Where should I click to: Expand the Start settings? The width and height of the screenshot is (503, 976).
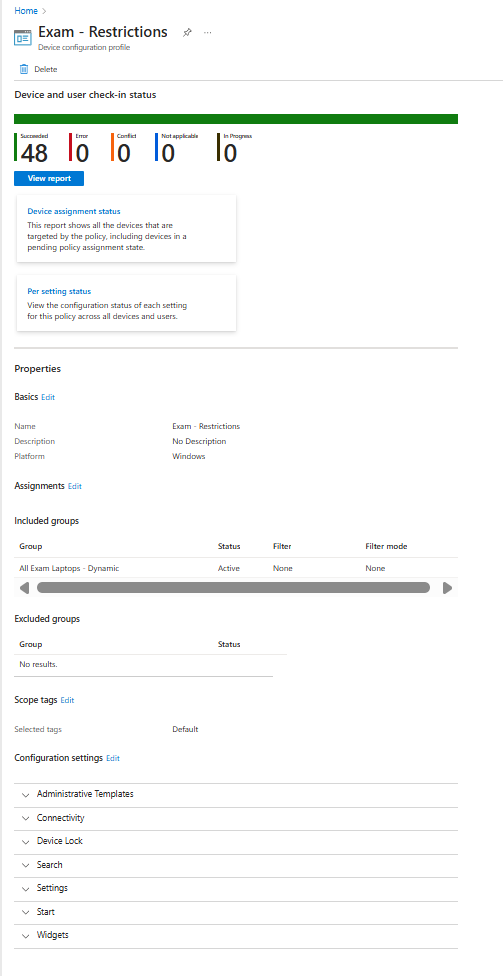tap(236, 912)
